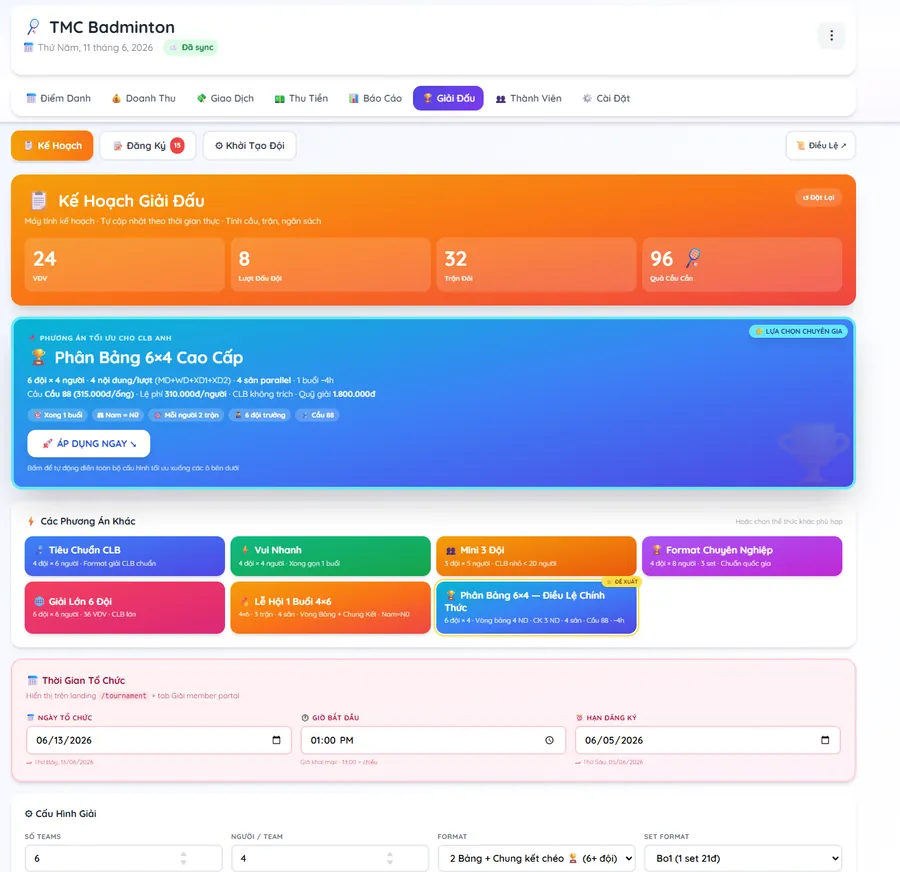Switch to the Doanh Thu tab
The image size is (900, 872).
click(143, 98)
